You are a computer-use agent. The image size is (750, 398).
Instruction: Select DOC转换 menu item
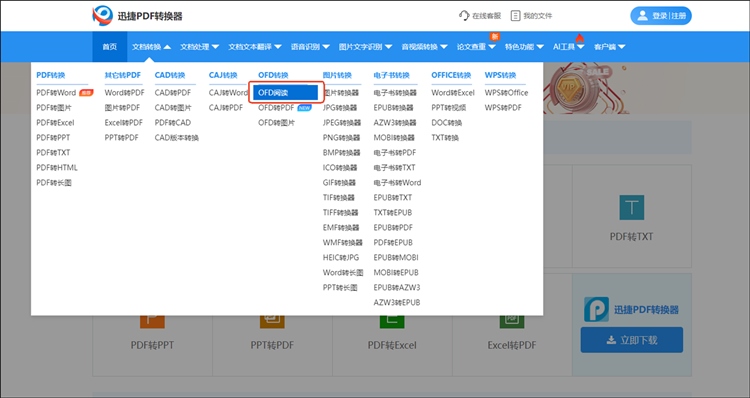[x=447, y=123]
